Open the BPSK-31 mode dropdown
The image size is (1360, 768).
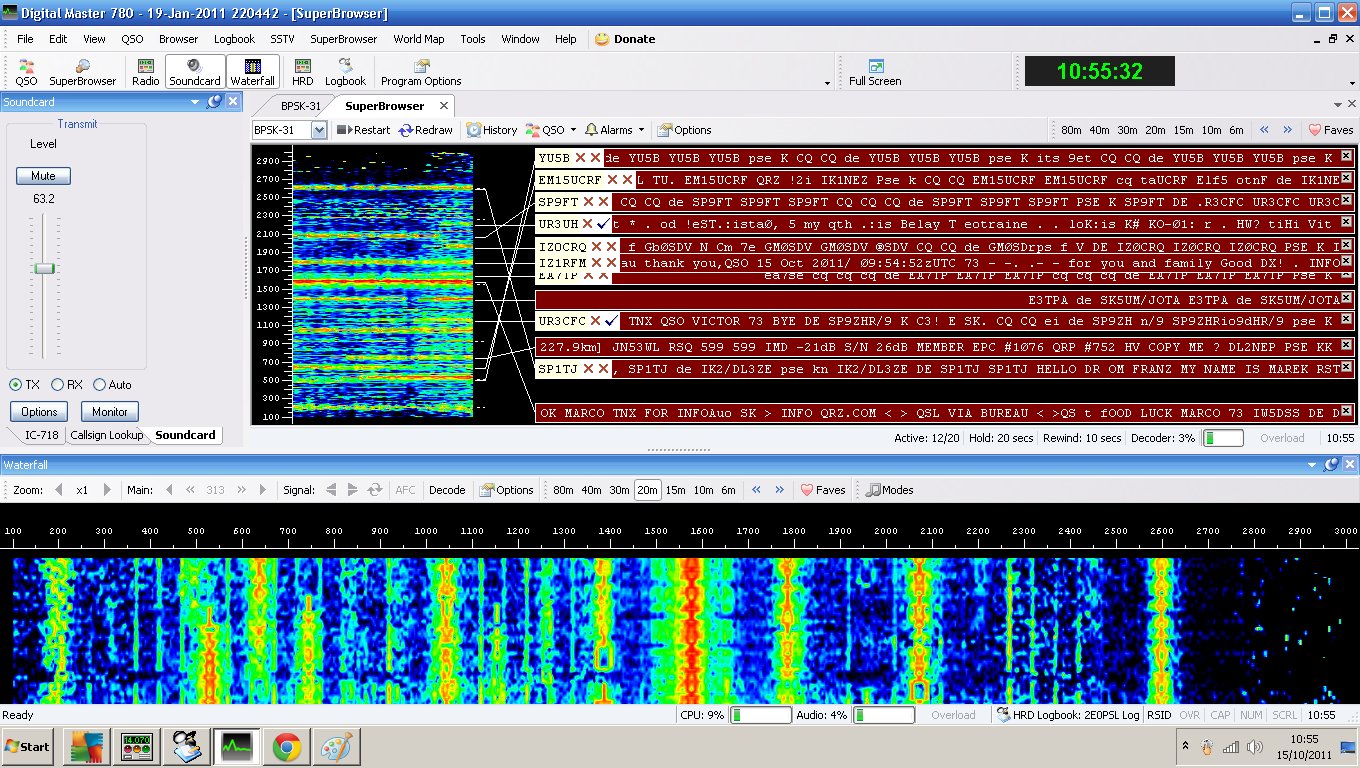[x=319, y=130]
